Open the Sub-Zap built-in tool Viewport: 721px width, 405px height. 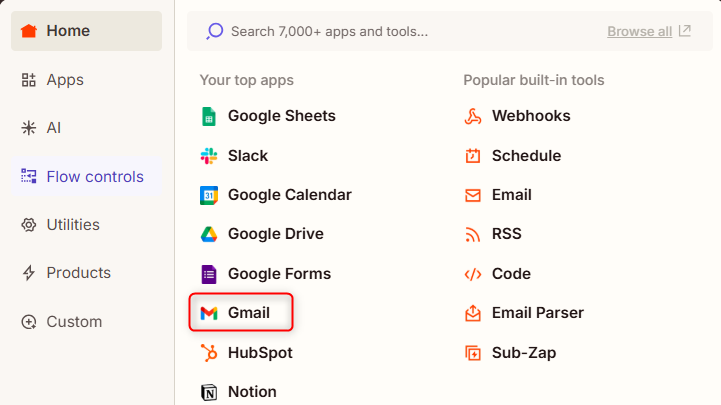523,353
